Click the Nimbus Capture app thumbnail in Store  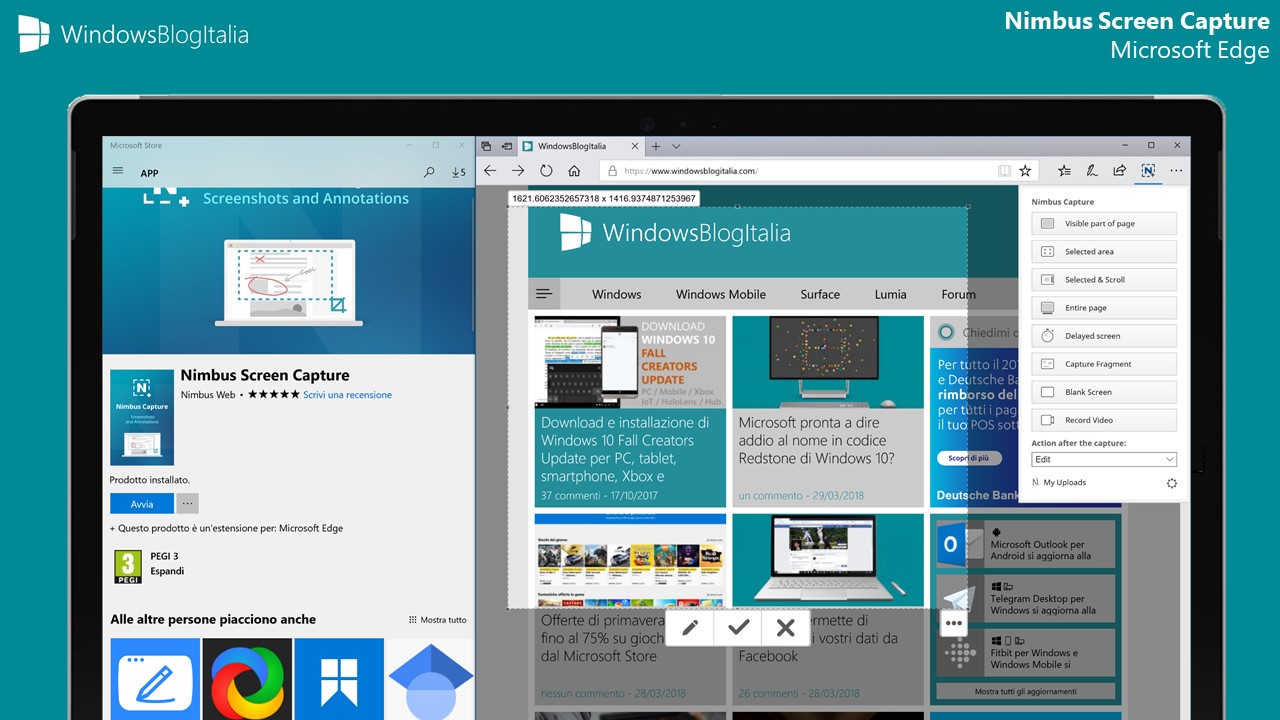[142, 418]
